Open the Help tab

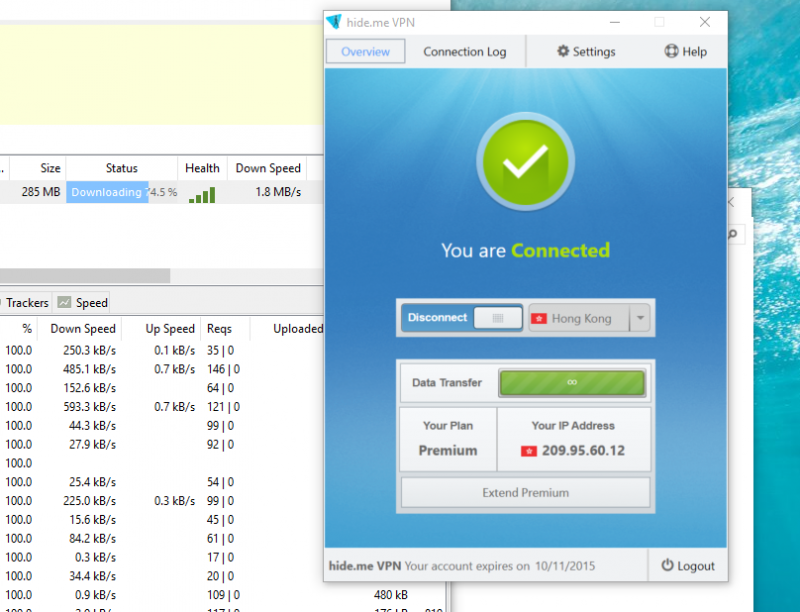tap(686, 52)
